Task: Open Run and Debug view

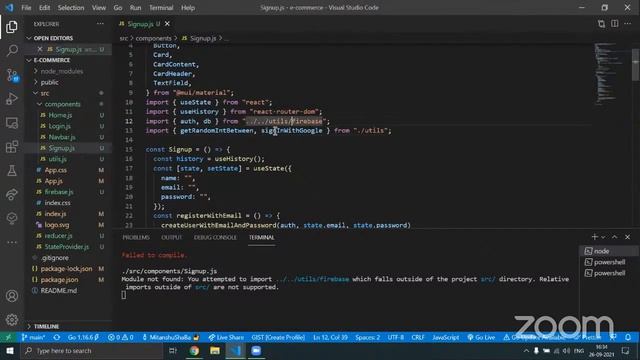Action: pos(12,99)
